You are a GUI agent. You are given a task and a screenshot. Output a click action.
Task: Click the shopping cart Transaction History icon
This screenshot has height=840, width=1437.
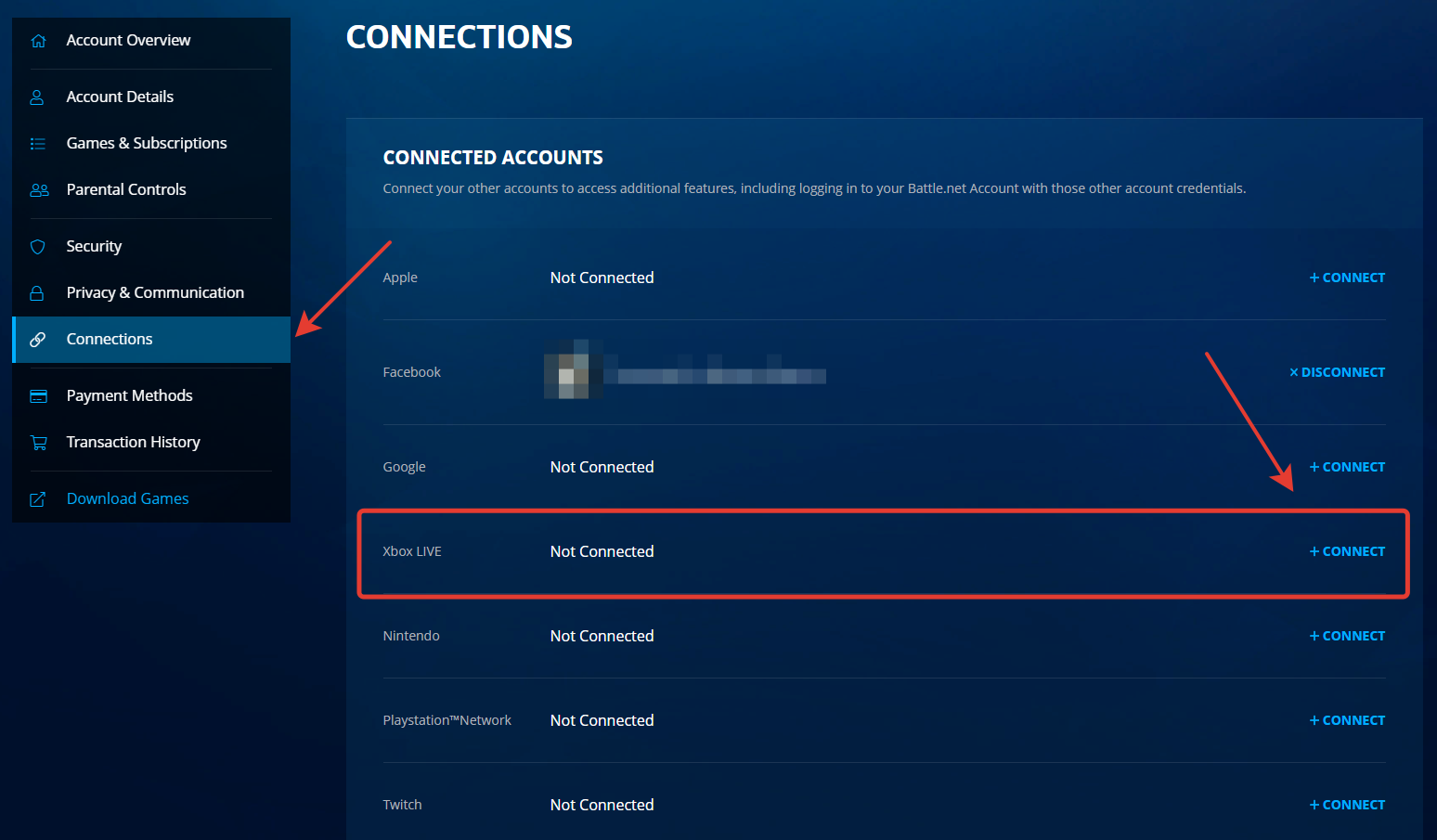(x=38, y=443)
